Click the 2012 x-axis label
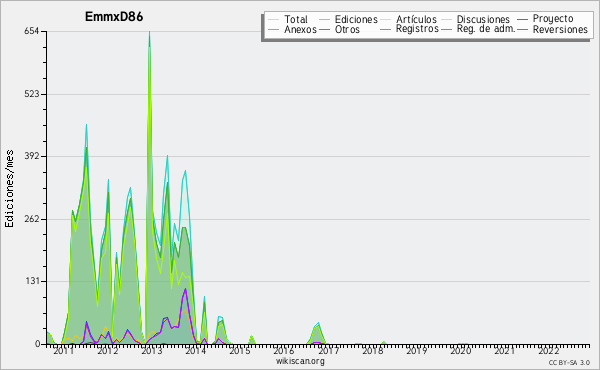Viewport: 600px width, 370px height. coord(108,351)
